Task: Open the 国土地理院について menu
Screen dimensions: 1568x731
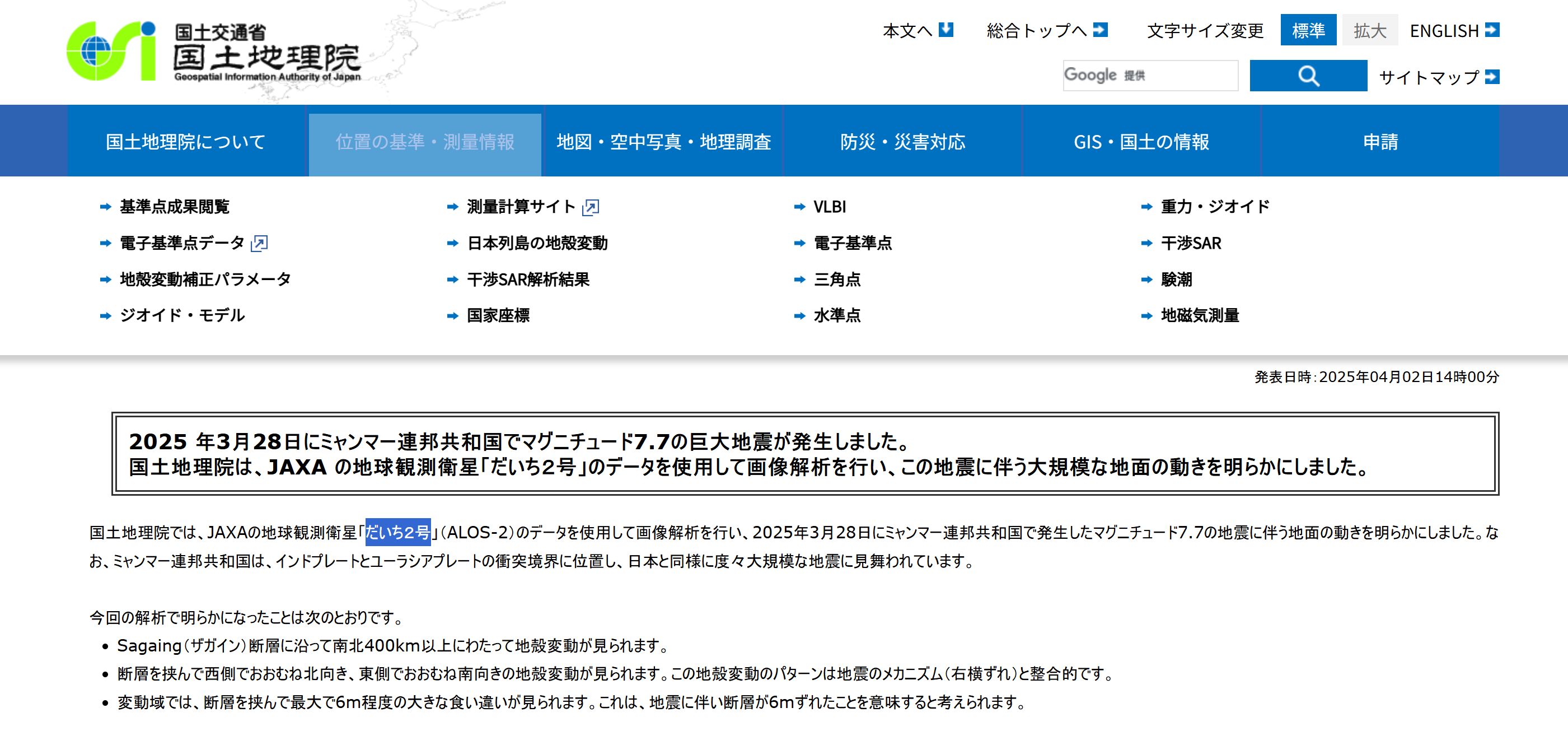Action: (186, 142)
